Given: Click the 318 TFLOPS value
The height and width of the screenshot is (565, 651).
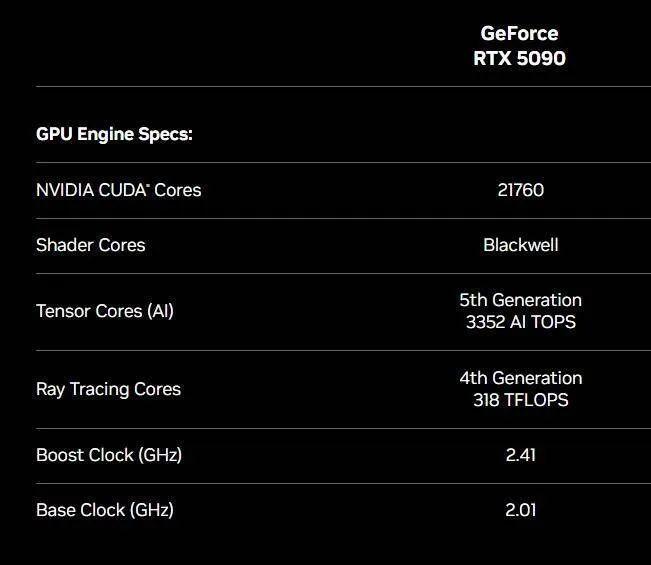Looking at the screenshot, I should [x=520, y=400].
